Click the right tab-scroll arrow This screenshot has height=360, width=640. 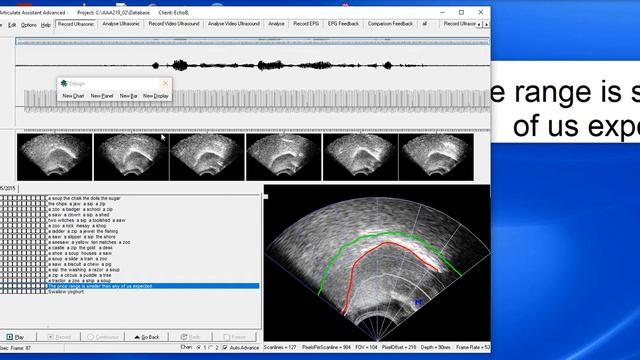coord(486,25)
